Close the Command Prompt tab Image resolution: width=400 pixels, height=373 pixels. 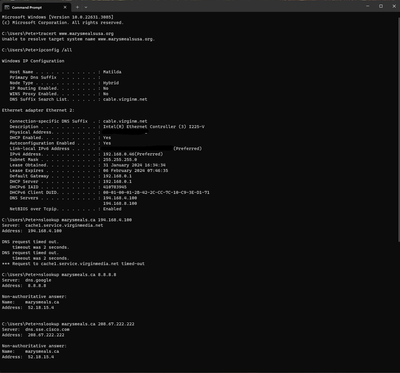pyautogui.click(x=65, y=7)
